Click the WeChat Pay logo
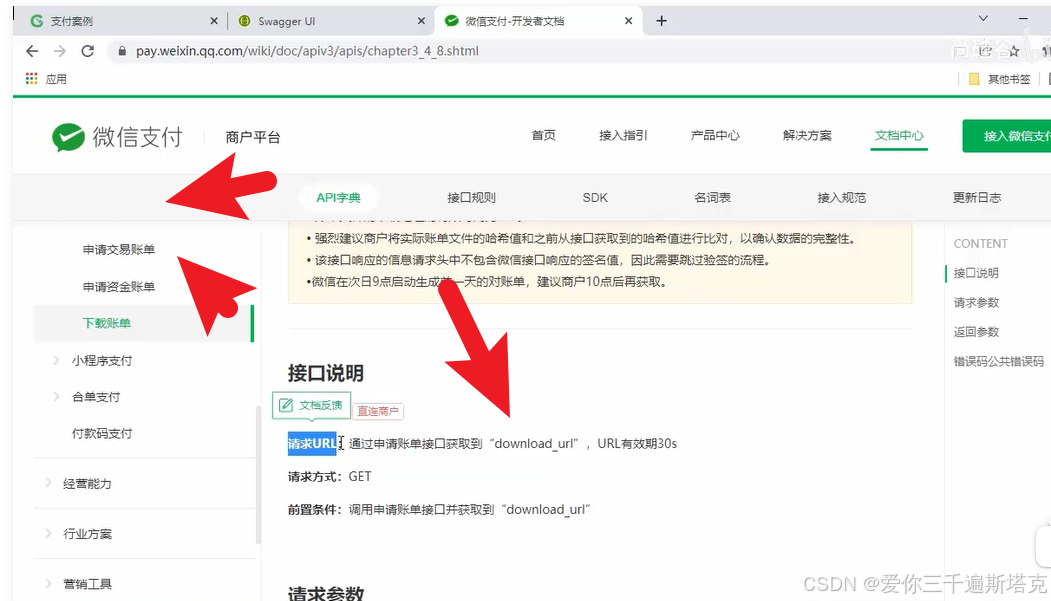The width and height of the screenshot is (1051, 601). click(x=117, y=137)
